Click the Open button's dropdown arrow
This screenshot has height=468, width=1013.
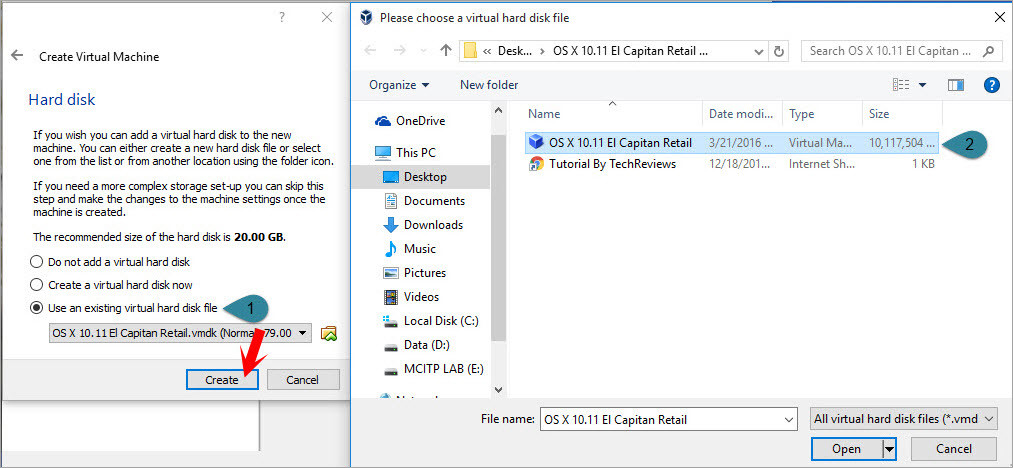[889, 449]
